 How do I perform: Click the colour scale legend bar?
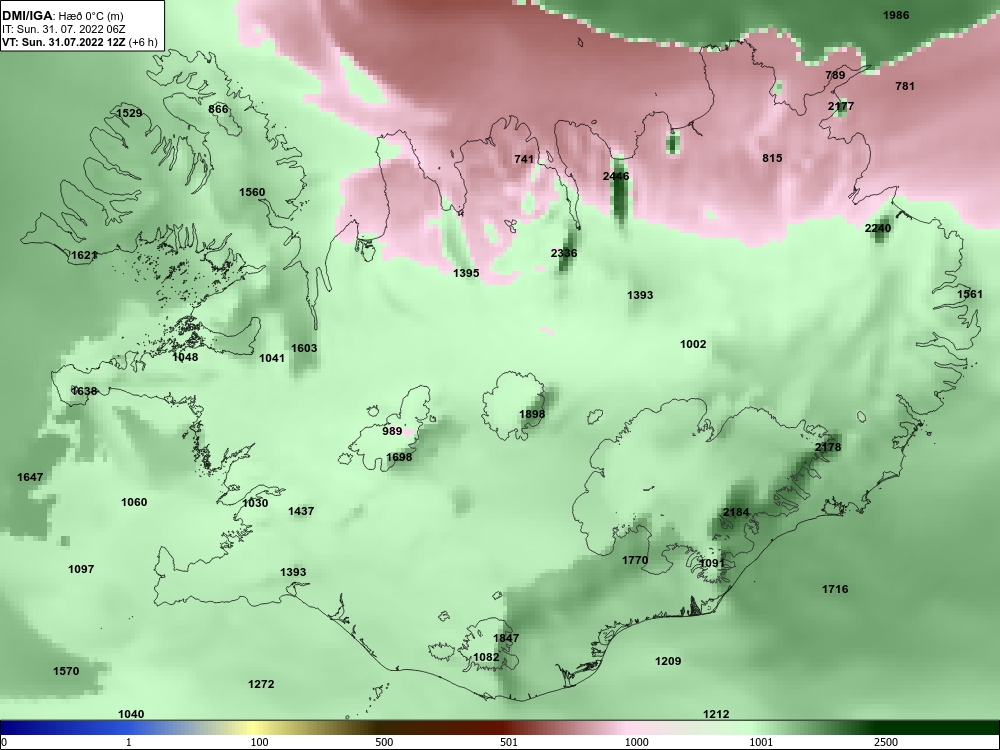500,728
